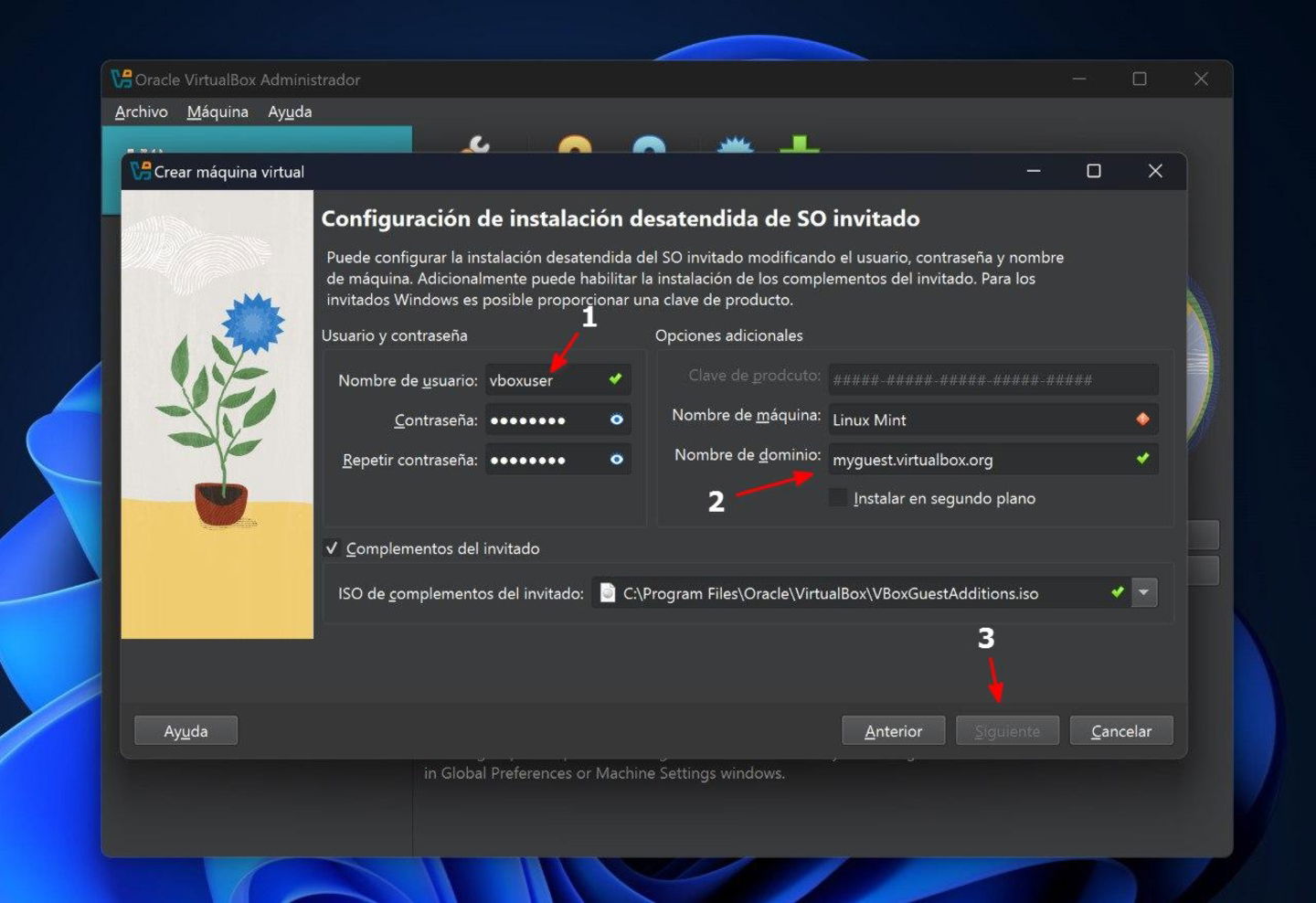The image size is (1316, 903).
Task: Edit the Nombre de máquina field
Action: pos(993,420)
